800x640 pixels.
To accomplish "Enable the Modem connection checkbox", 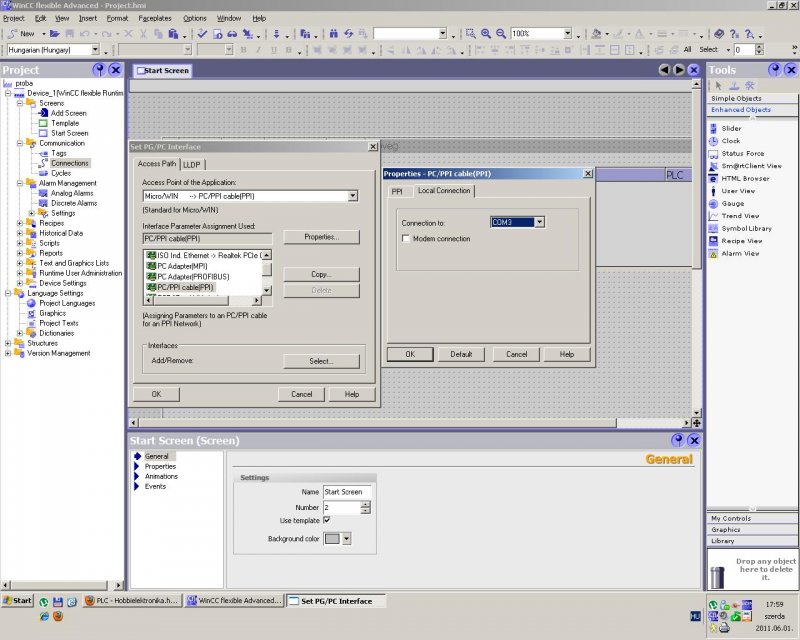I will click(406, 238).
